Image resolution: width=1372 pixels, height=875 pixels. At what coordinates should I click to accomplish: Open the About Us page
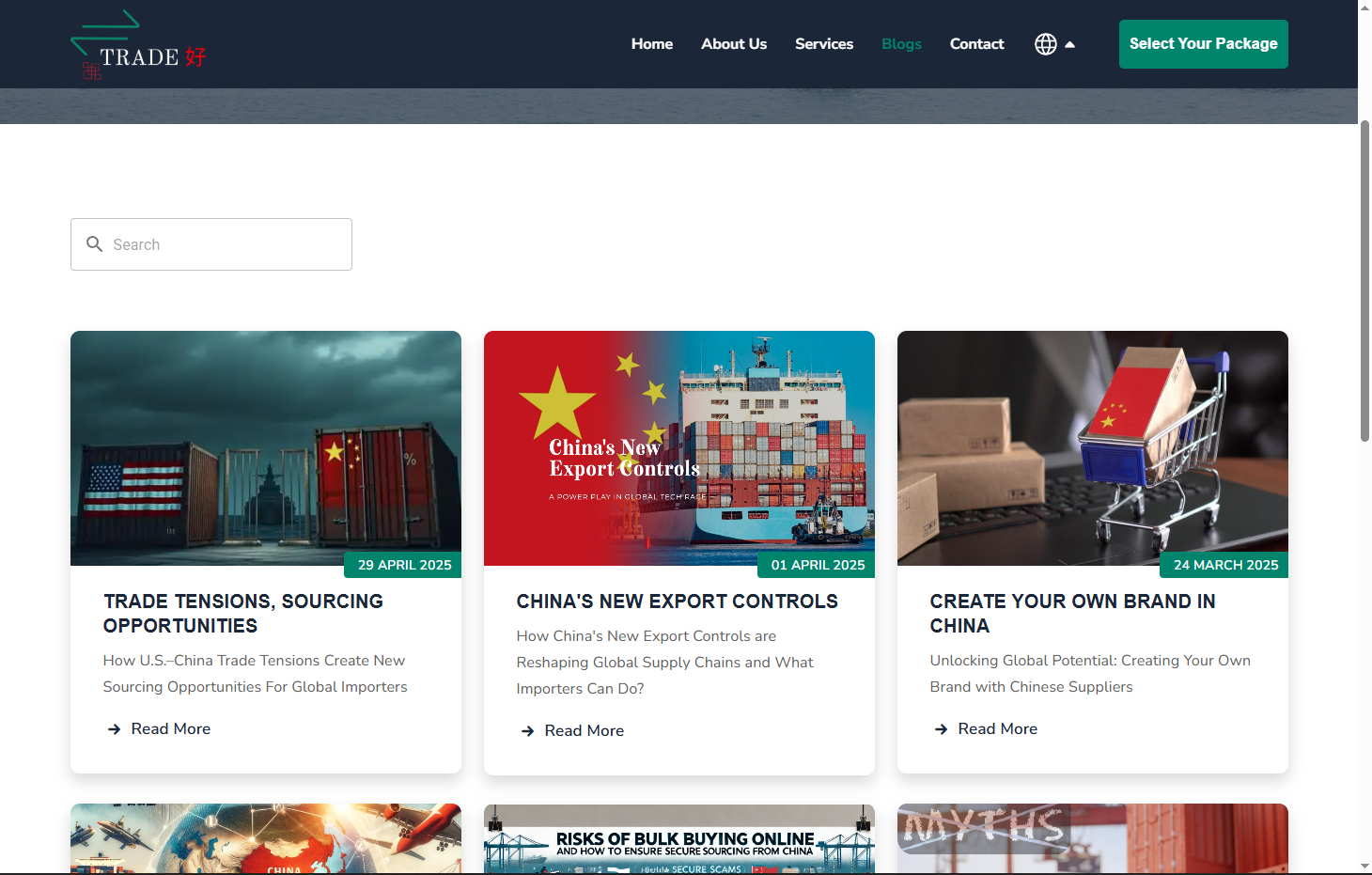734,44
